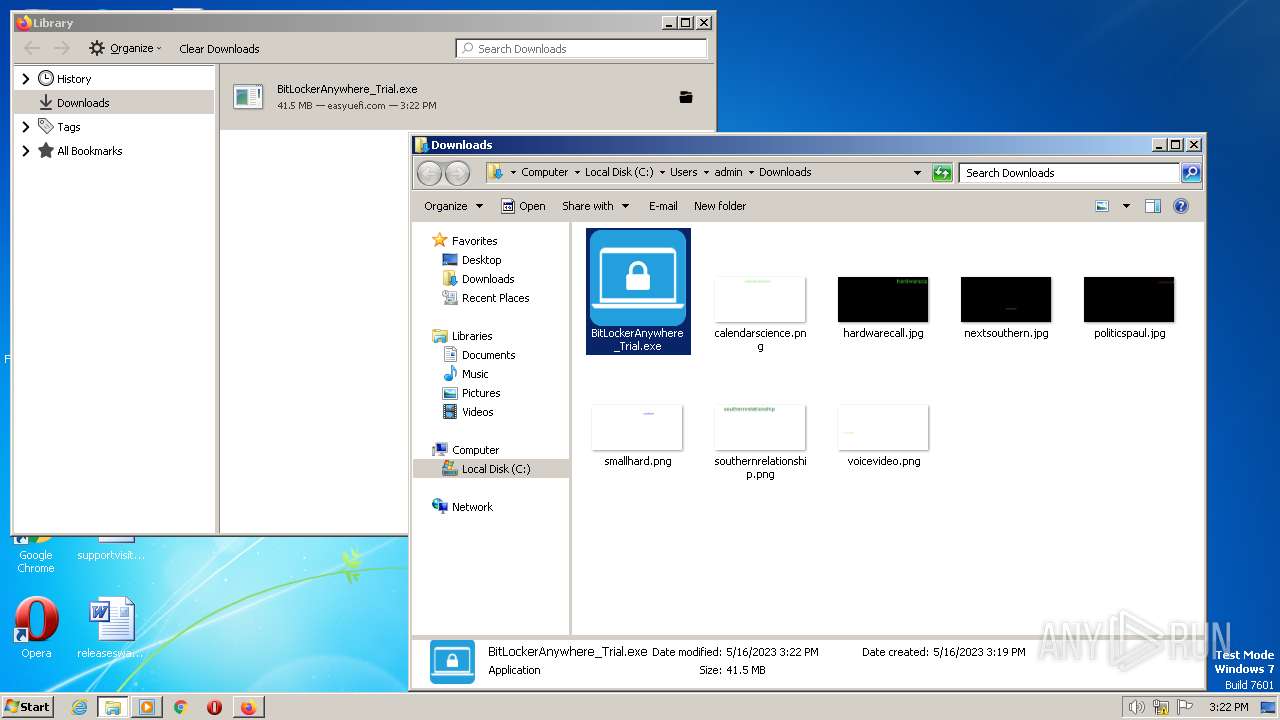Click Explorer Back navigation button
This screenshot has height=720, width=1280.
click(x=430, y=173)
